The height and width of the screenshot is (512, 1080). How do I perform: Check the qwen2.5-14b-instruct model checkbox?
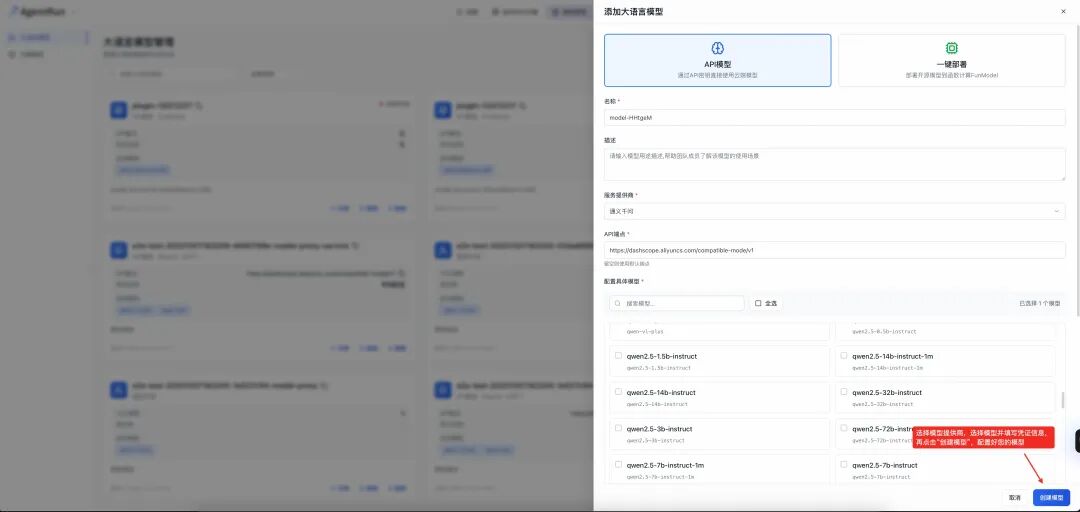tap(618, 391)
